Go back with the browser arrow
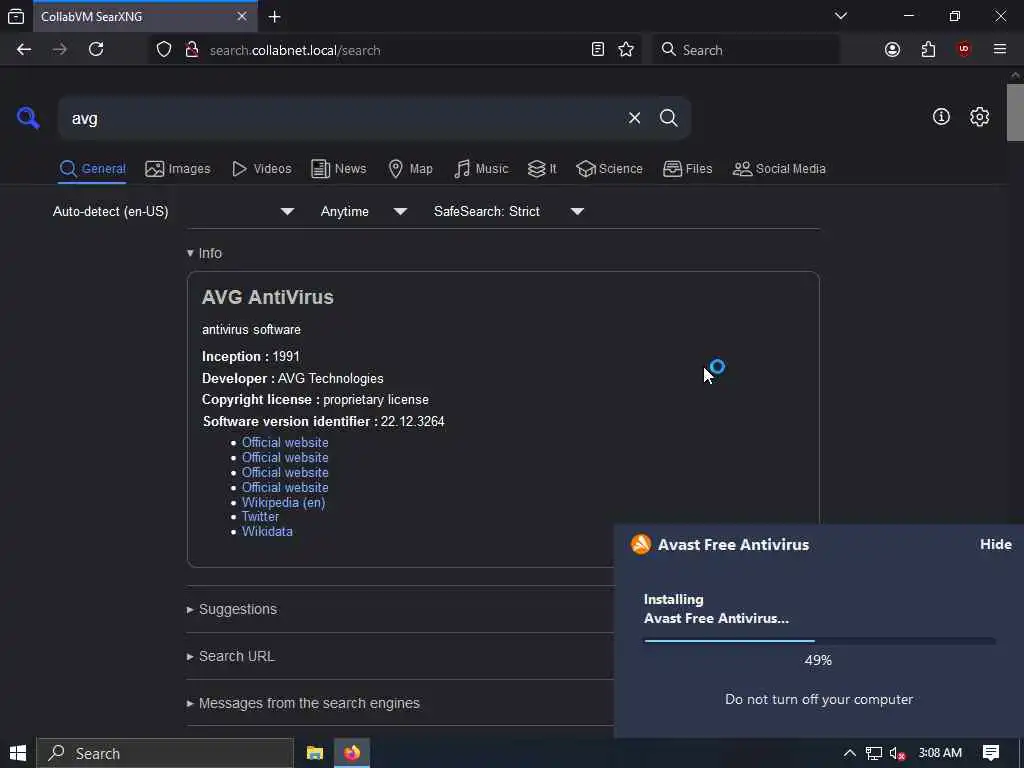This screenshot has width=1024, height=768. pos(24,50)
